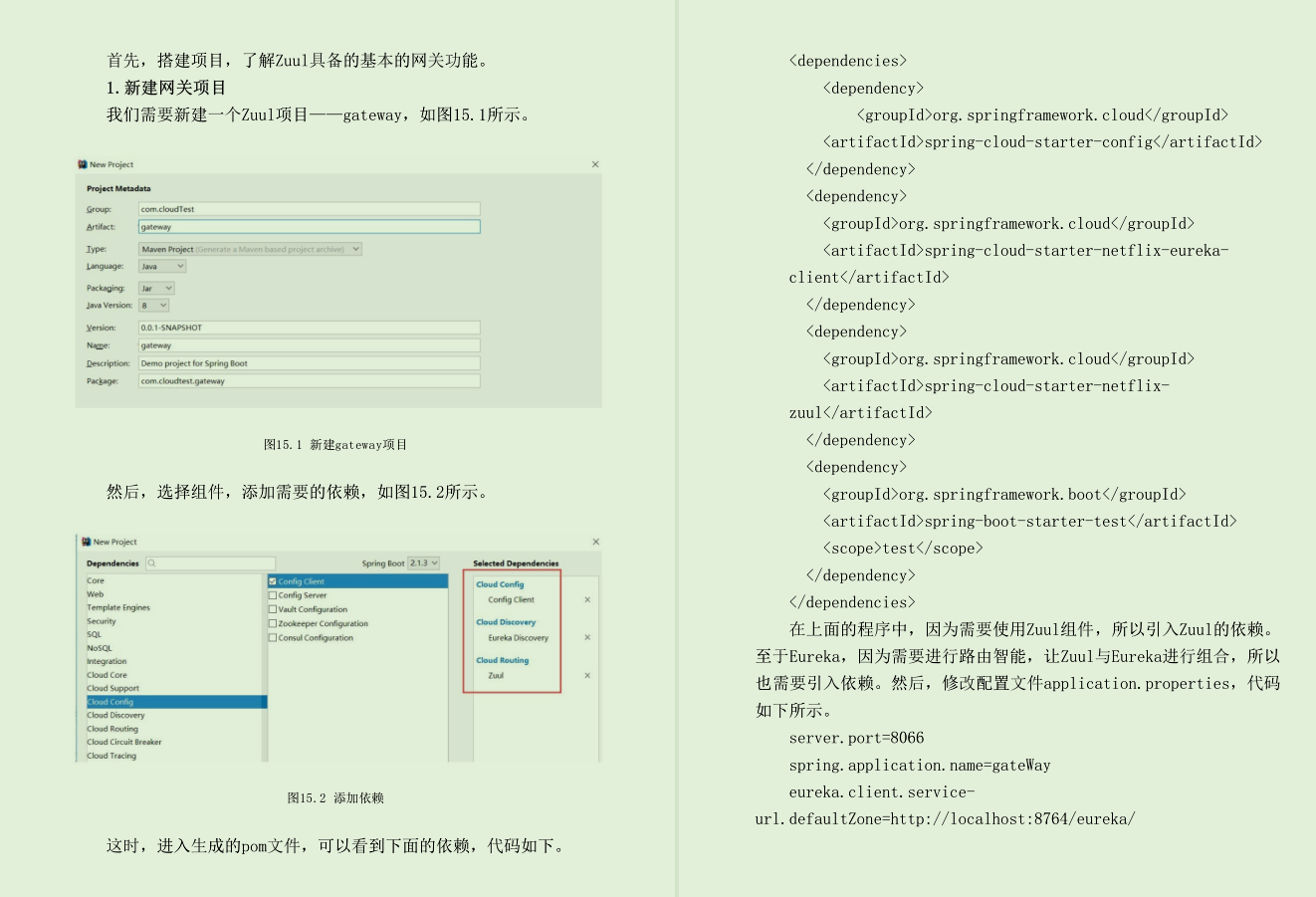Remove Eureka Discovery via its X icon
Viewport: 1316px width, 897px height.
[587, 636]
